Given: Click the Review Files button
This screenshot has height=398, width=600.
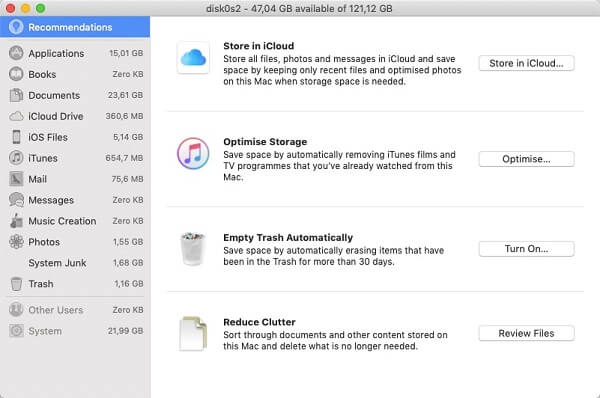Looking at the screenshot, I should pos(526,333).
